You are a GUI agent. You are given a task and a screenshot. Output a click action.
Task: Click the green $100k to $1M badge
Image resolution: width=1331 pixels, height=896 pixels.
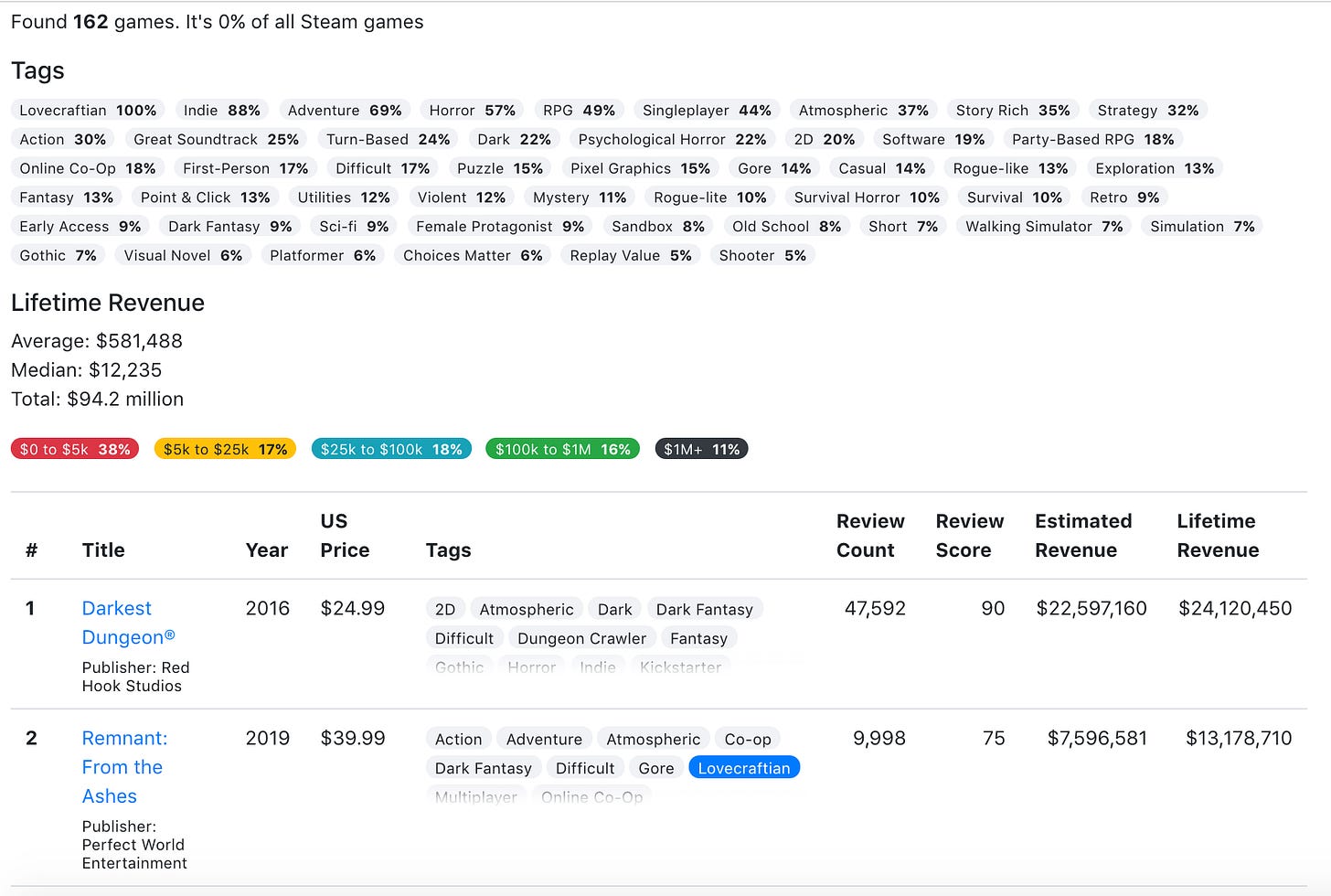(562, 449)
